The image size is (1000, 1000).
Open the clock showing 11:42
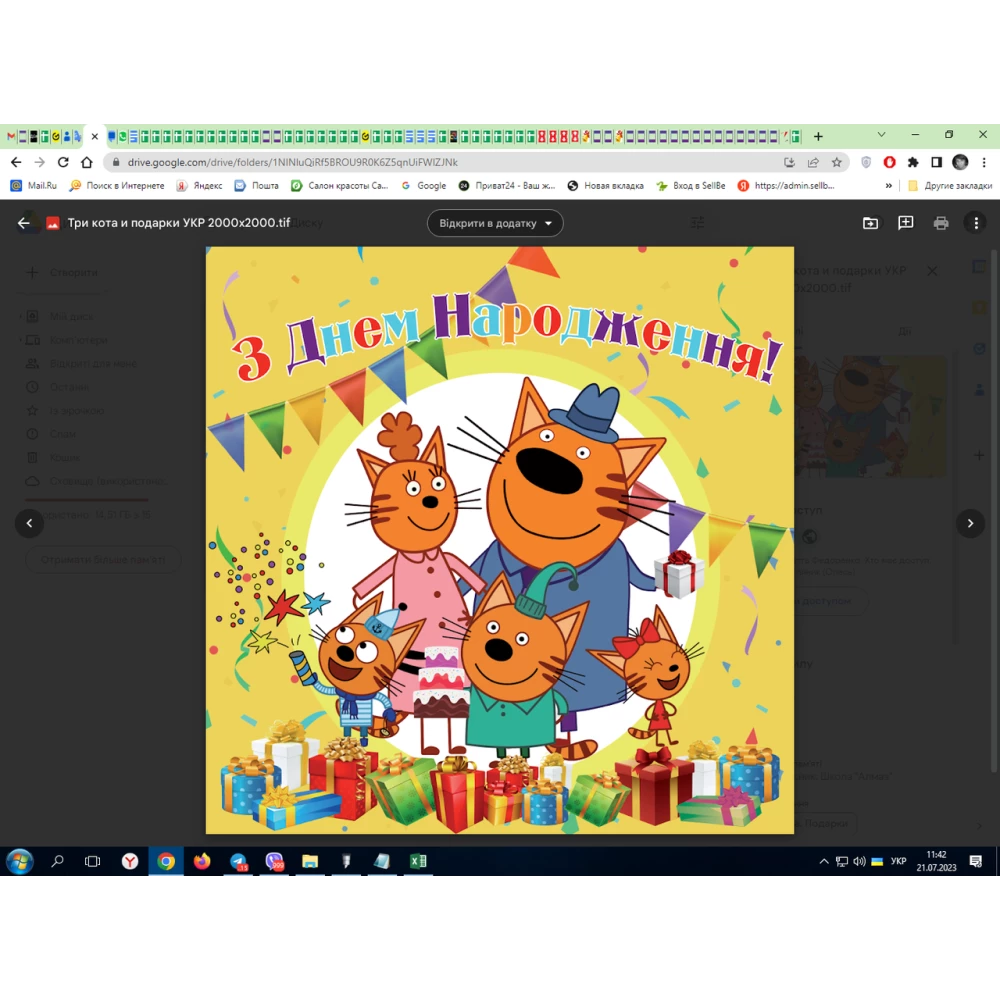point(936,861)
